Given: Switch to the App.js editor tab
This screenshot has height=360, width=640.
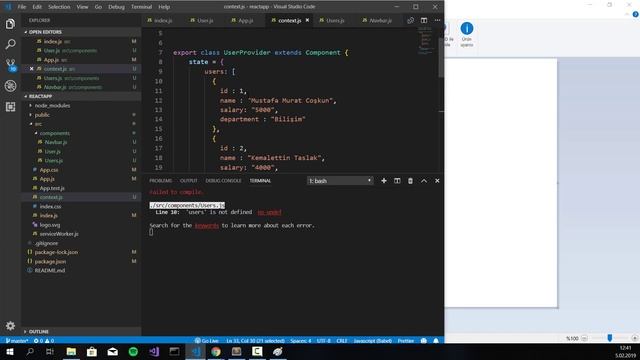Looking at the screenshot, I should (x=246, y=20).
